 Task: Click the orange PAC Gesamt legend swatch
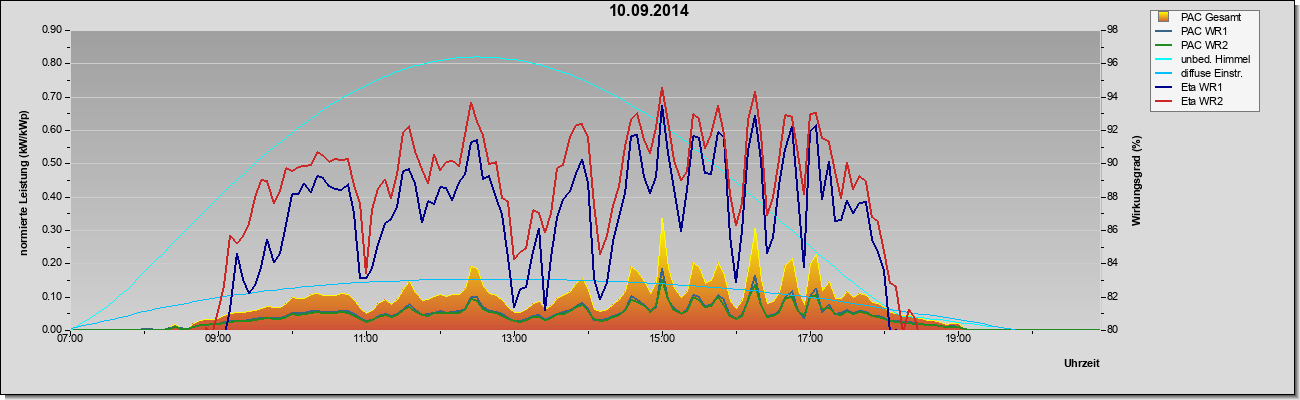point(1164,17)
